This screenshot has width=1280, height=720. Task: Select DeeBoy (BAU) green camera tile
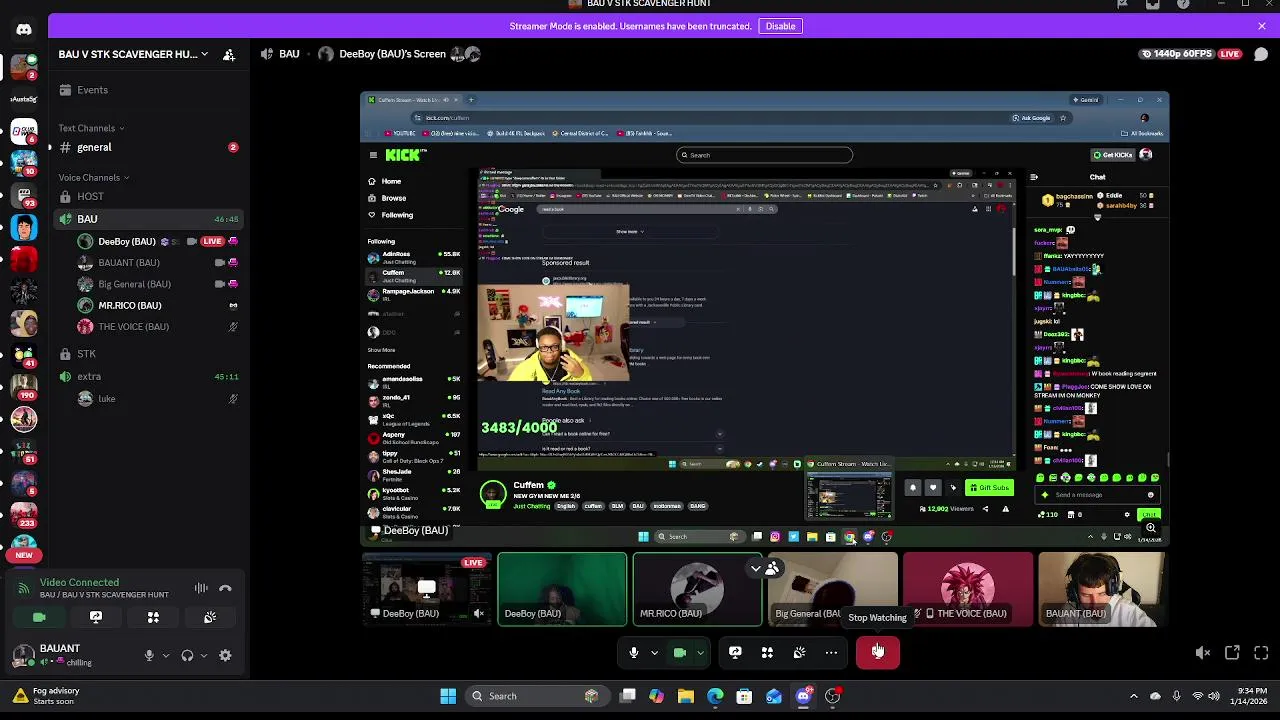[x=562, y=589]
